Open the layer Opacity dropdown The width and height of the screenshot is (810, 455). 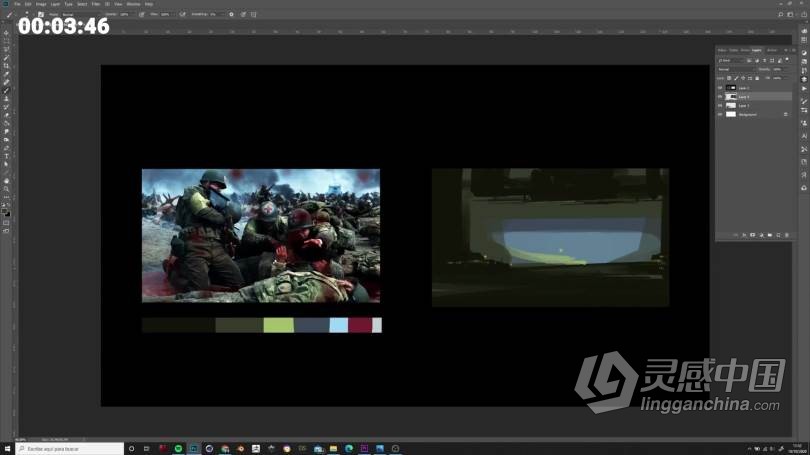[x=778, y=69]
